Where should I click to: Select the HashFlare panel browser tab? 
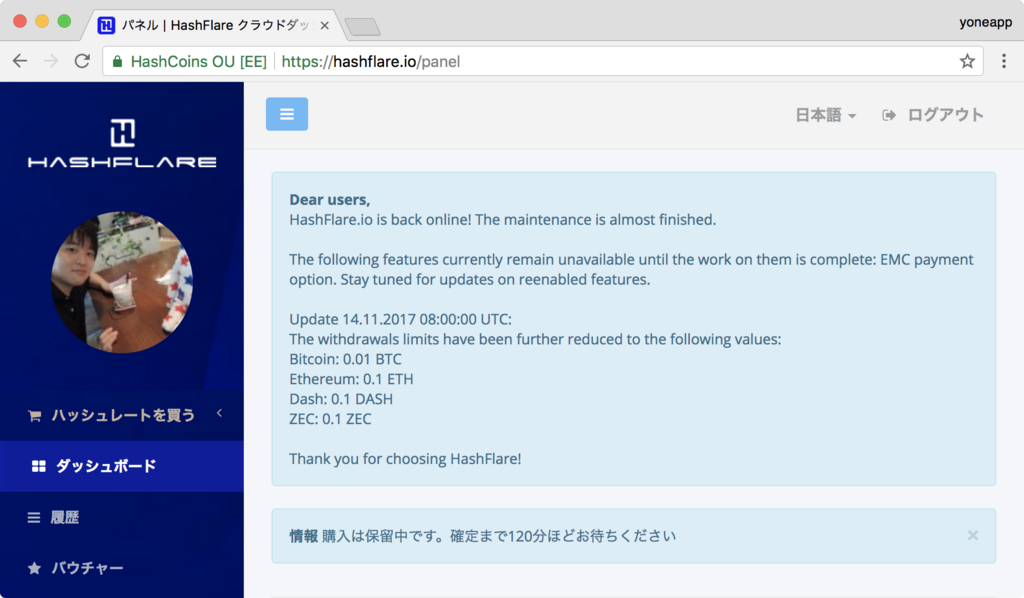click(x=212, y=25)
